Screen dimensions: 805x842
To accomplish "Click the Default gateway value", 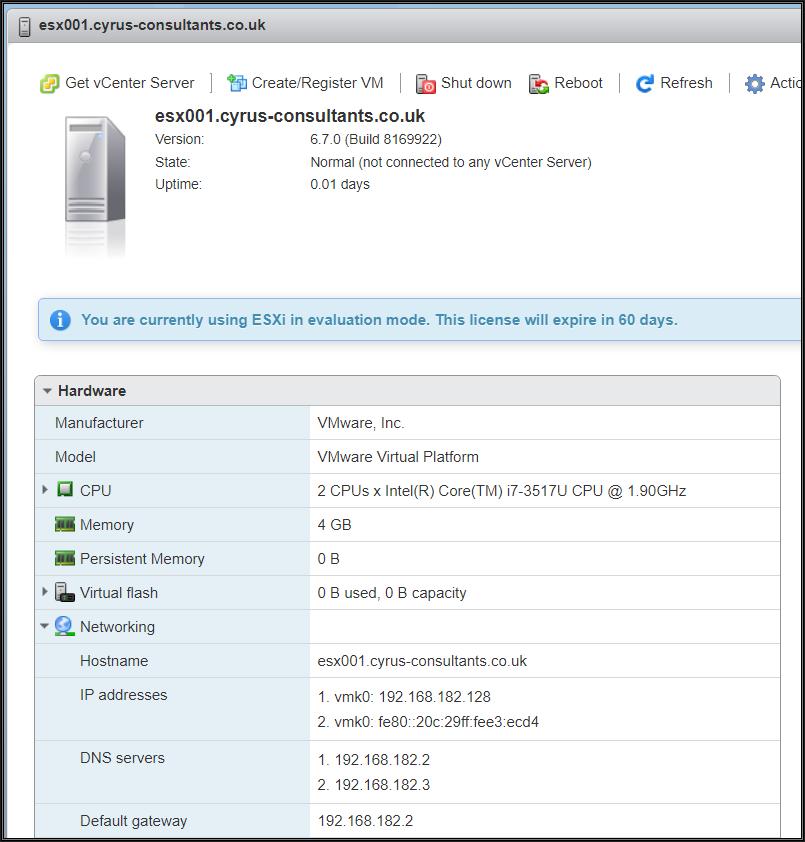I will tap(366, 821).
